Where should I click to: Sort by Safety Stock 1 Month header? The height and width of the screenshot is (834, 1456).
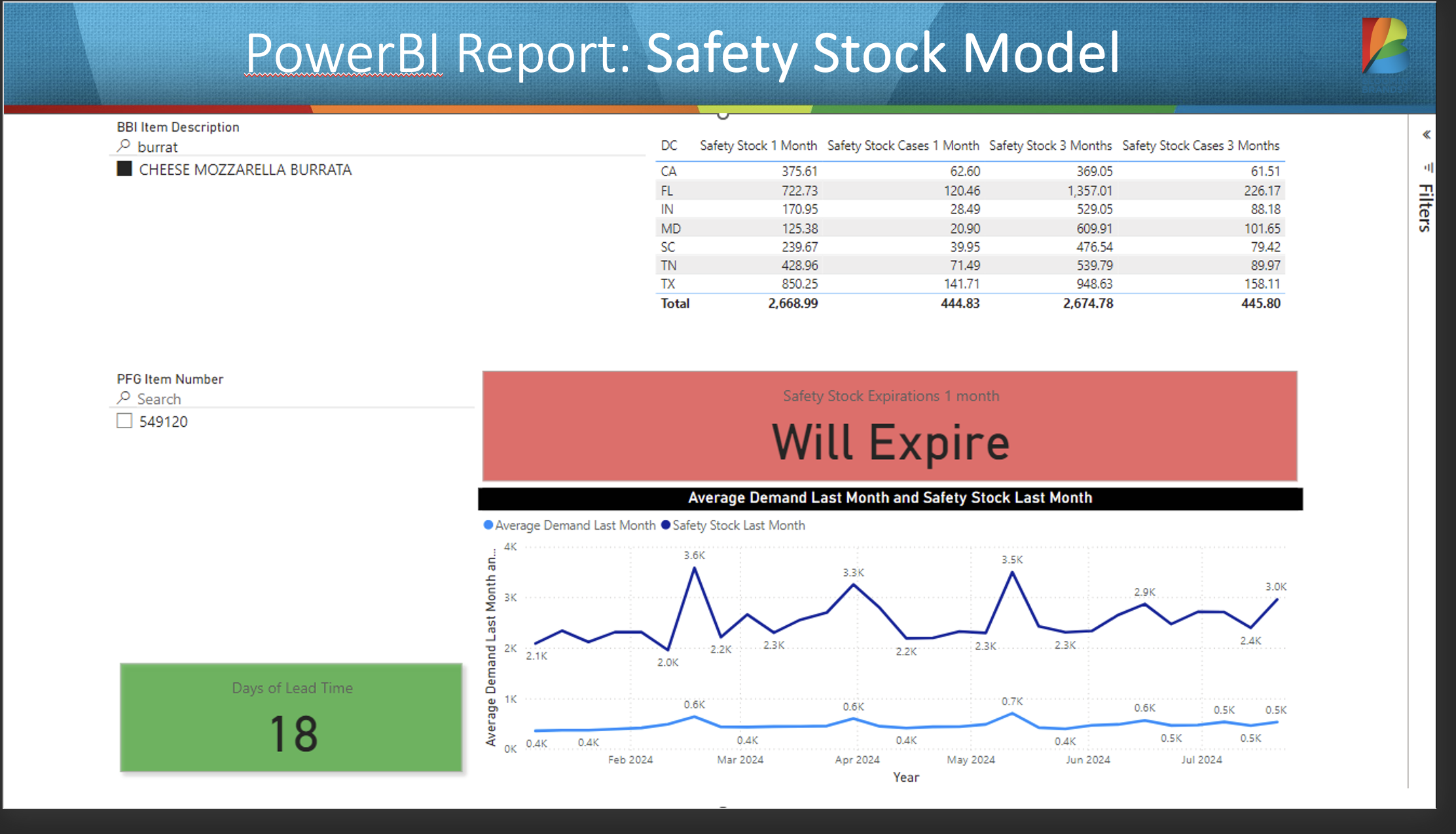point(758,145)
